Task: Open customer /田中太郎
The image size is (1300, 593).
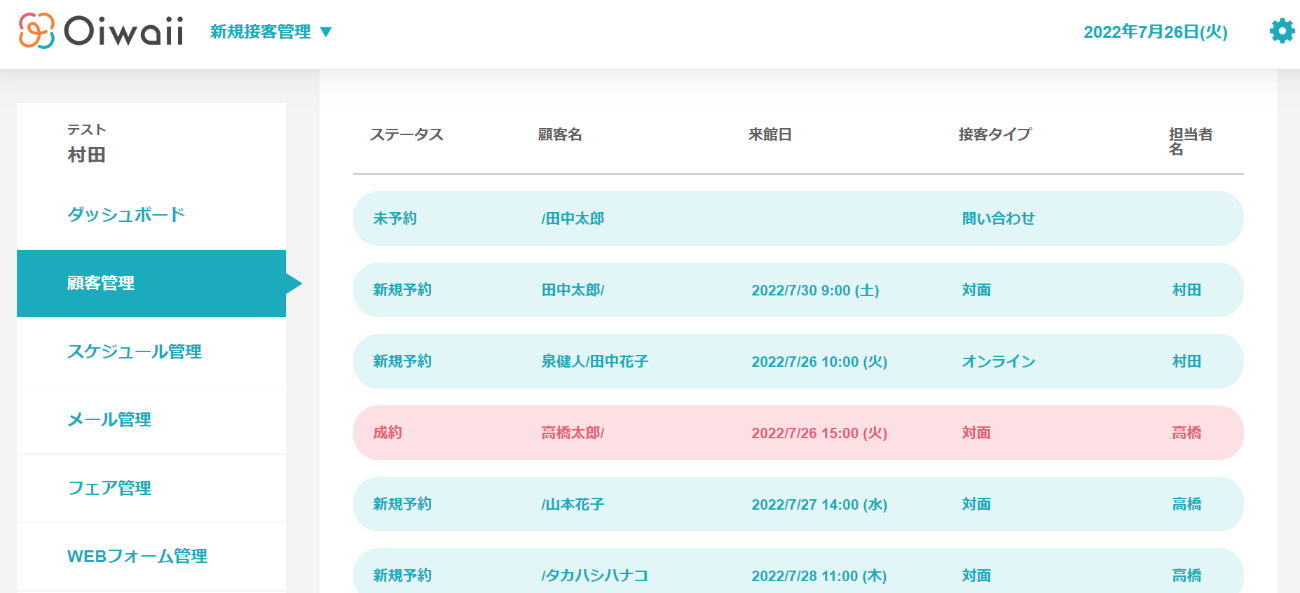Action: point(573,218)
